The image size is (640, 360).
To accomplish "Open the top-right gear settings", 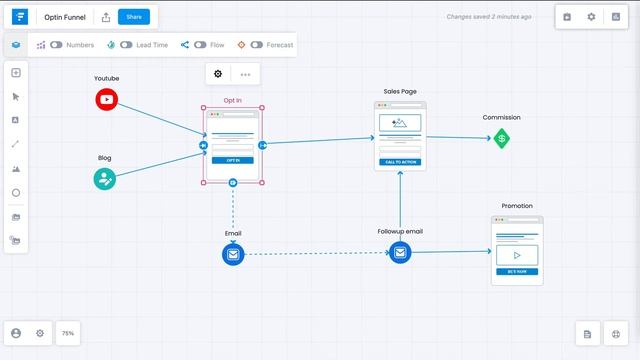I will pyautogui.click(x=591, y=17).
